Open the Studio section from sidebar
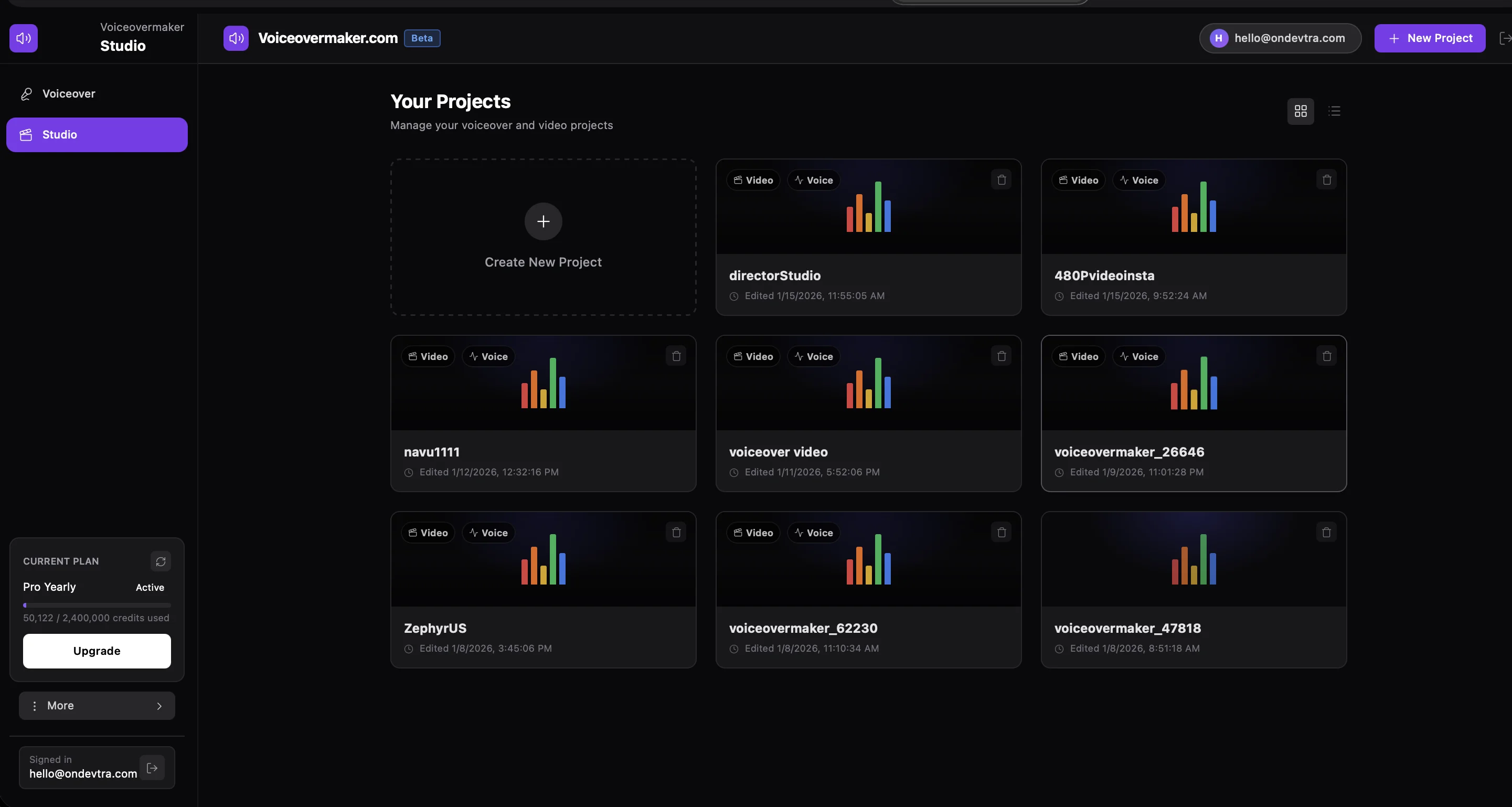This screenshot has height=807, width=1512. (x=96, y=134)
